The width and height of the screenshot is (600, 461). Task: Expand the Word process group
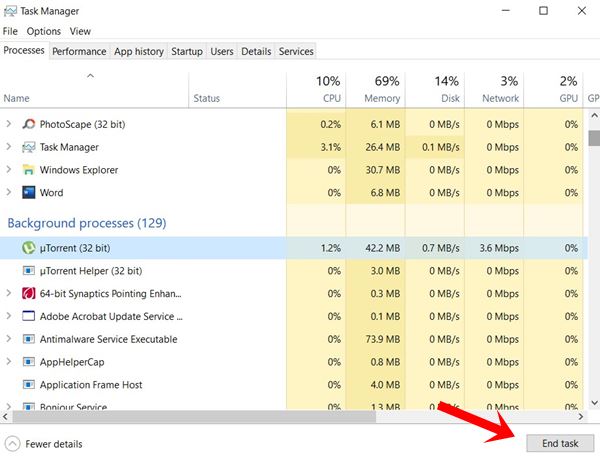pos(9,192)
